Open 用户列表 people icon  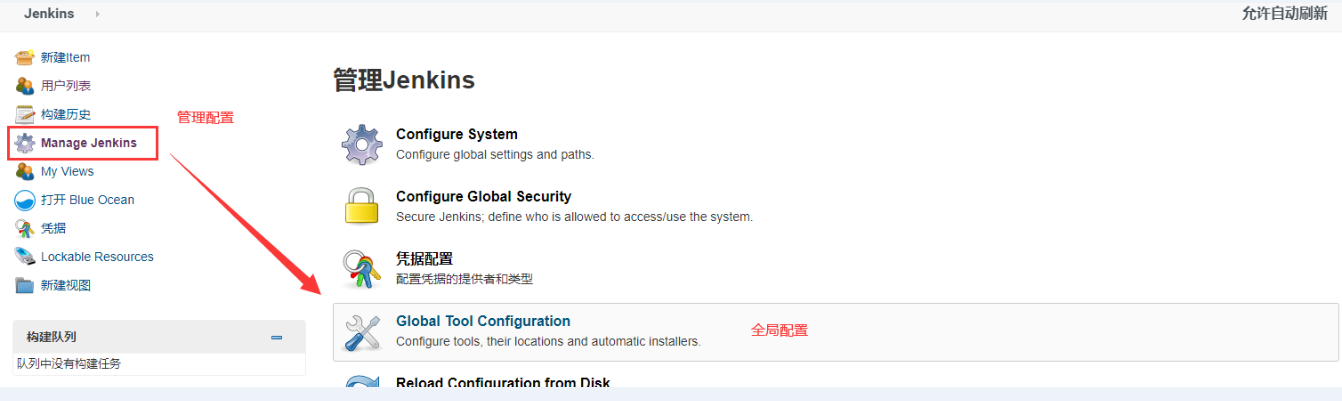pos(25,86)
